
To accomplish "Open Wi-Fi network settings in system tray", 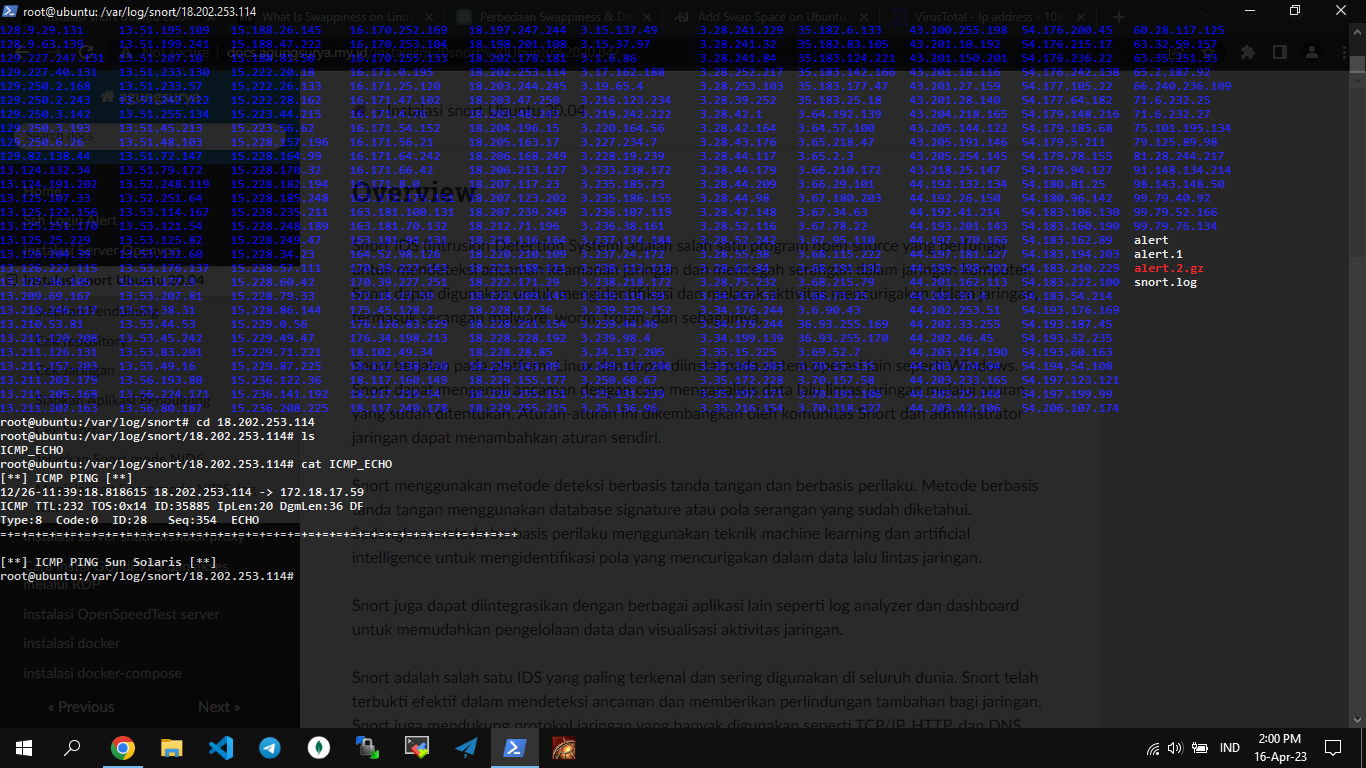I will tap(1153, 748).
